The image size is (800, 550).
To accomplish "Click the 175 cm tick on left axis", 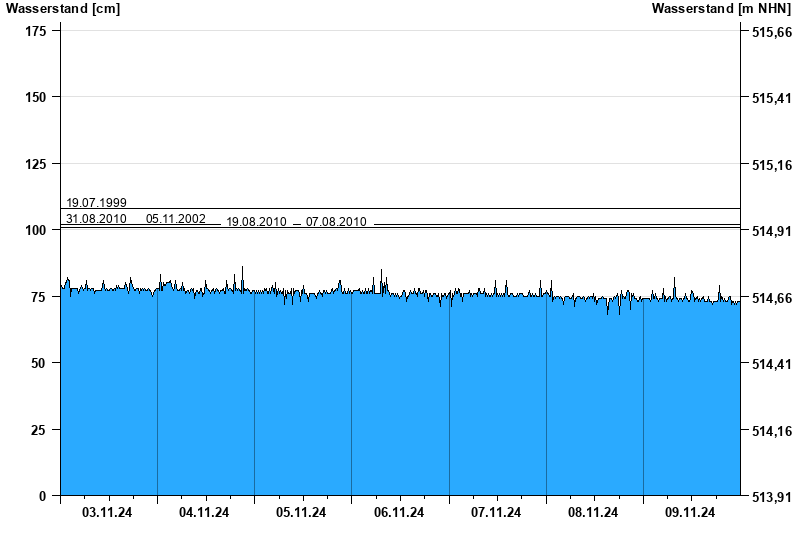I will click(x=35, y=31).
